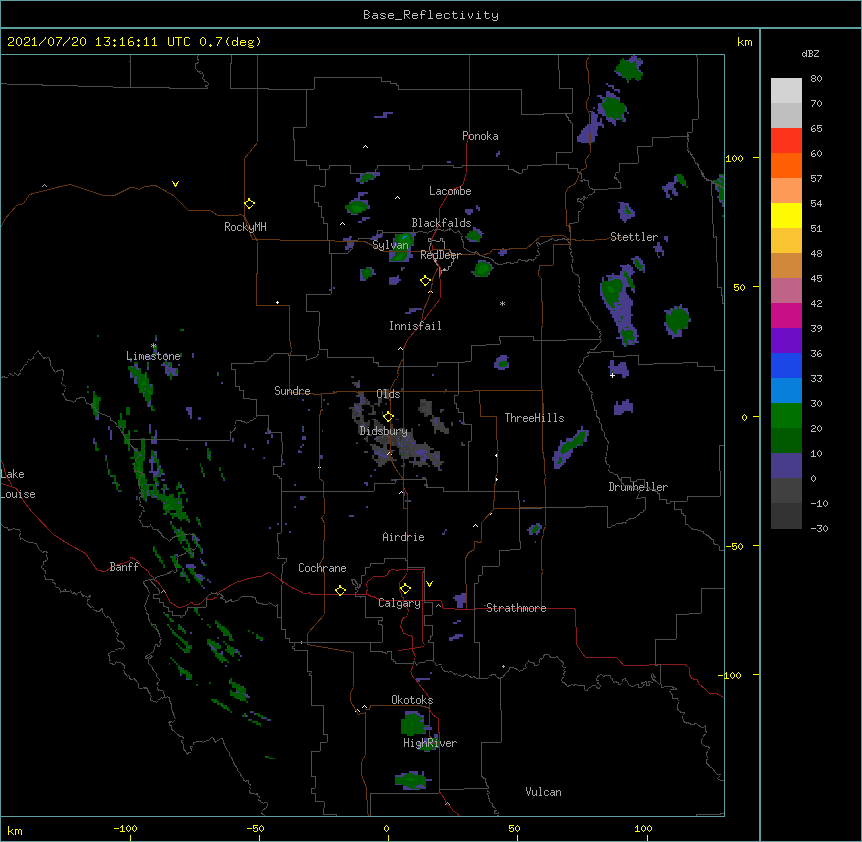The height and width of the screenshot is (842, 862).
Task: Click the red 65-60 dBZ legend swatch
Action: point(786,140)
